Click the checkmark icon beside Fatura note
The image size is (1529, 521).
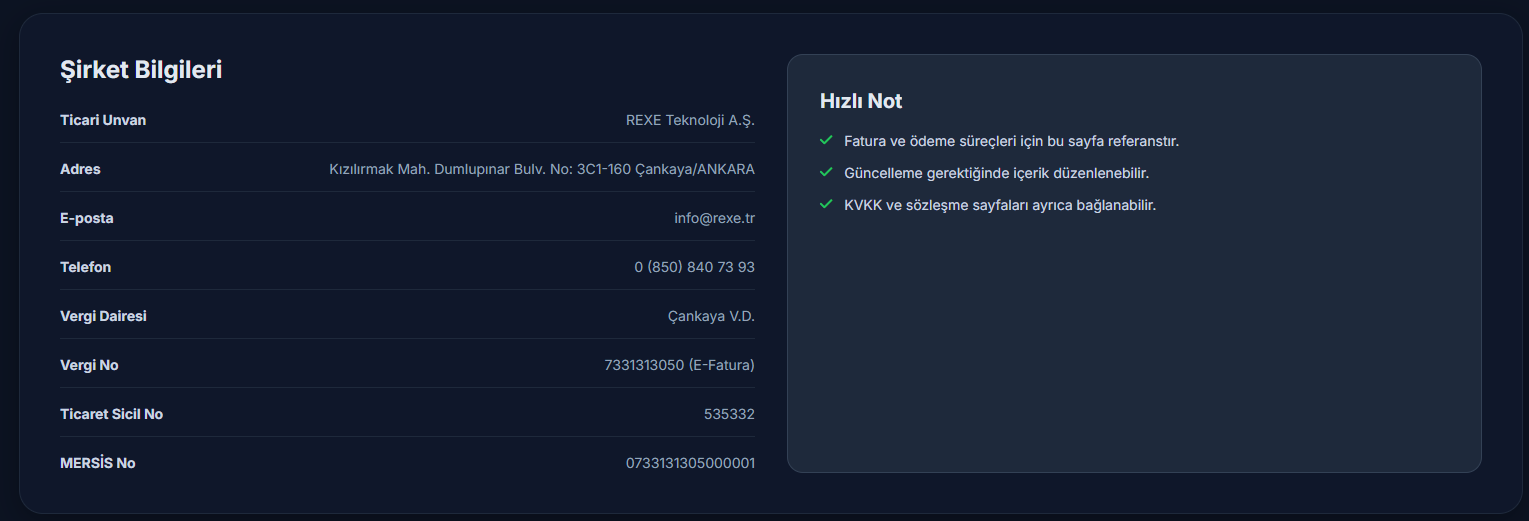[x=826, y=141]
